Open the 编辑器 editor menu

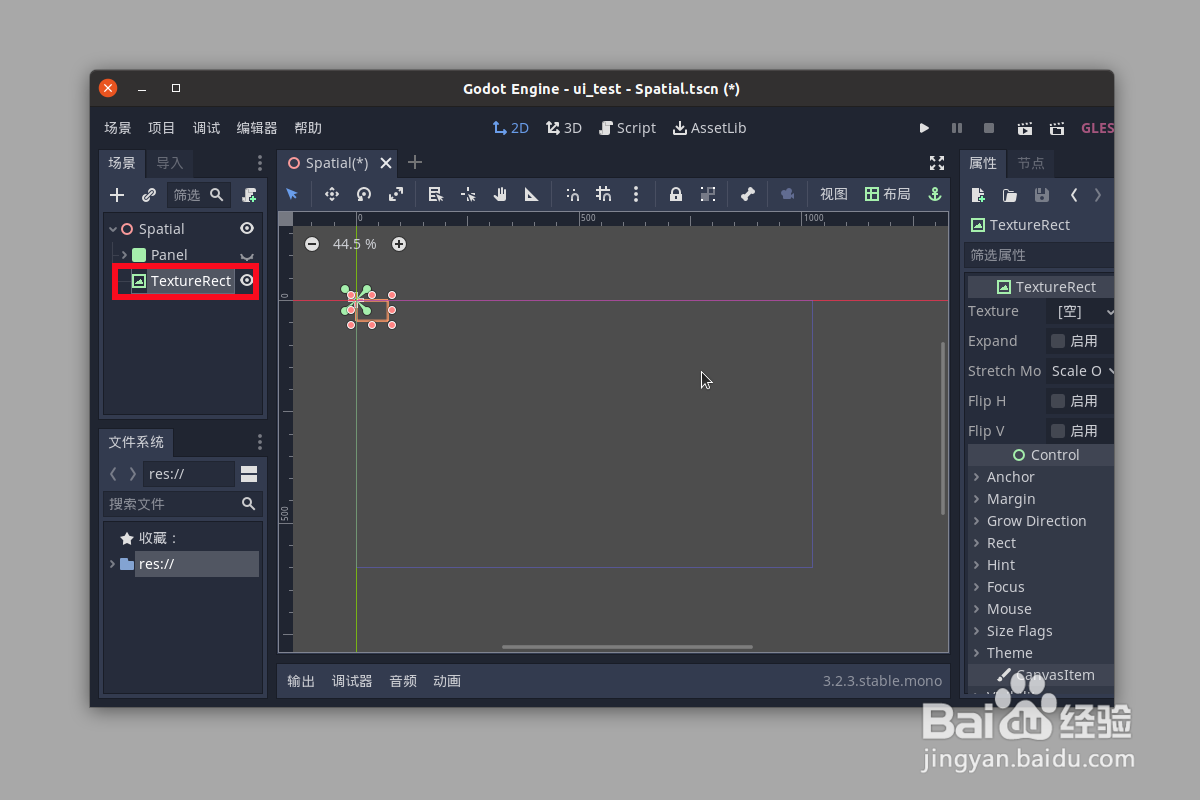pos(257,128)
